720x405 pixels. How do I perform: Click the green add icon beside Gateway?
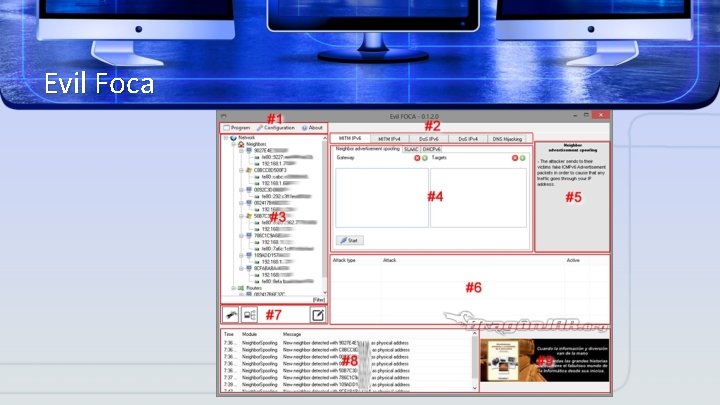tap(425, 158)
